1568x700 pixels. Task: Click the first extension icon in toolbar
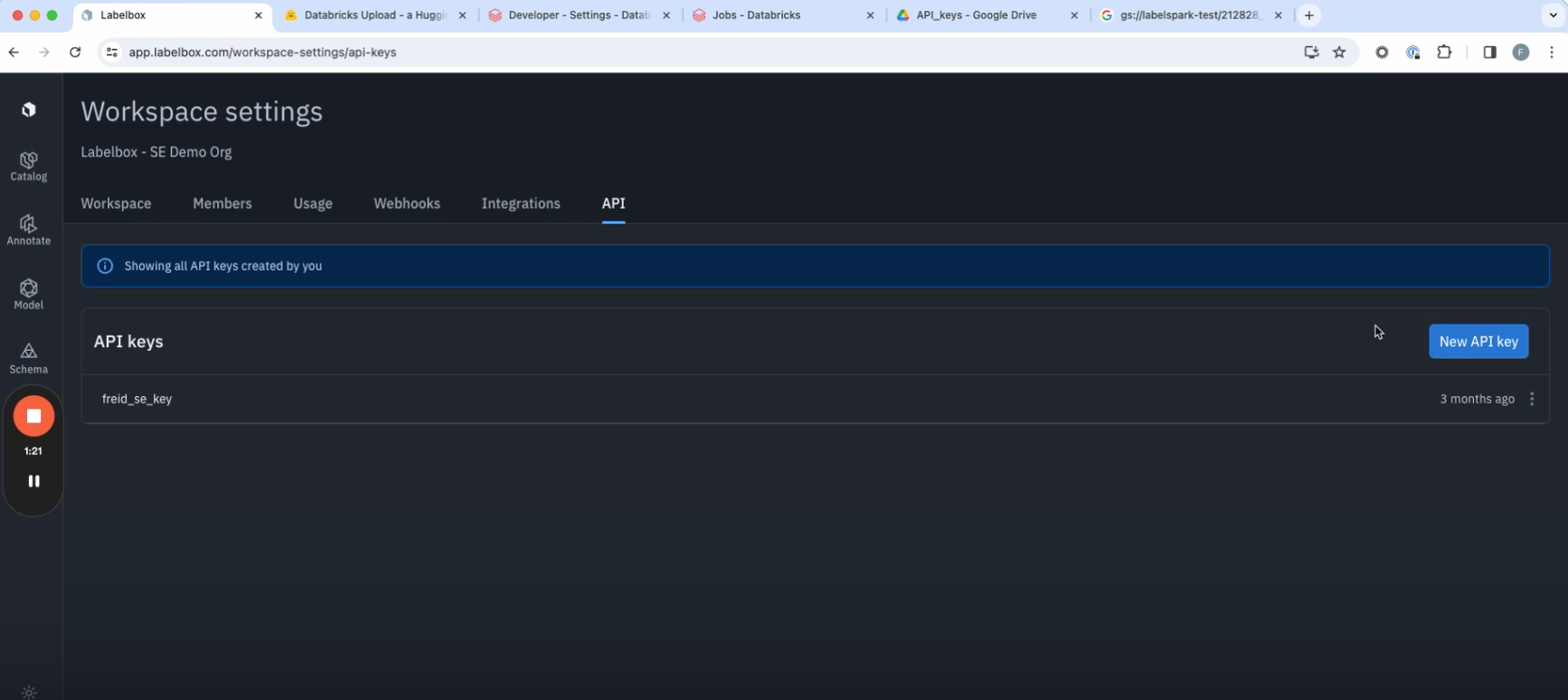[x=1382, y=52]
